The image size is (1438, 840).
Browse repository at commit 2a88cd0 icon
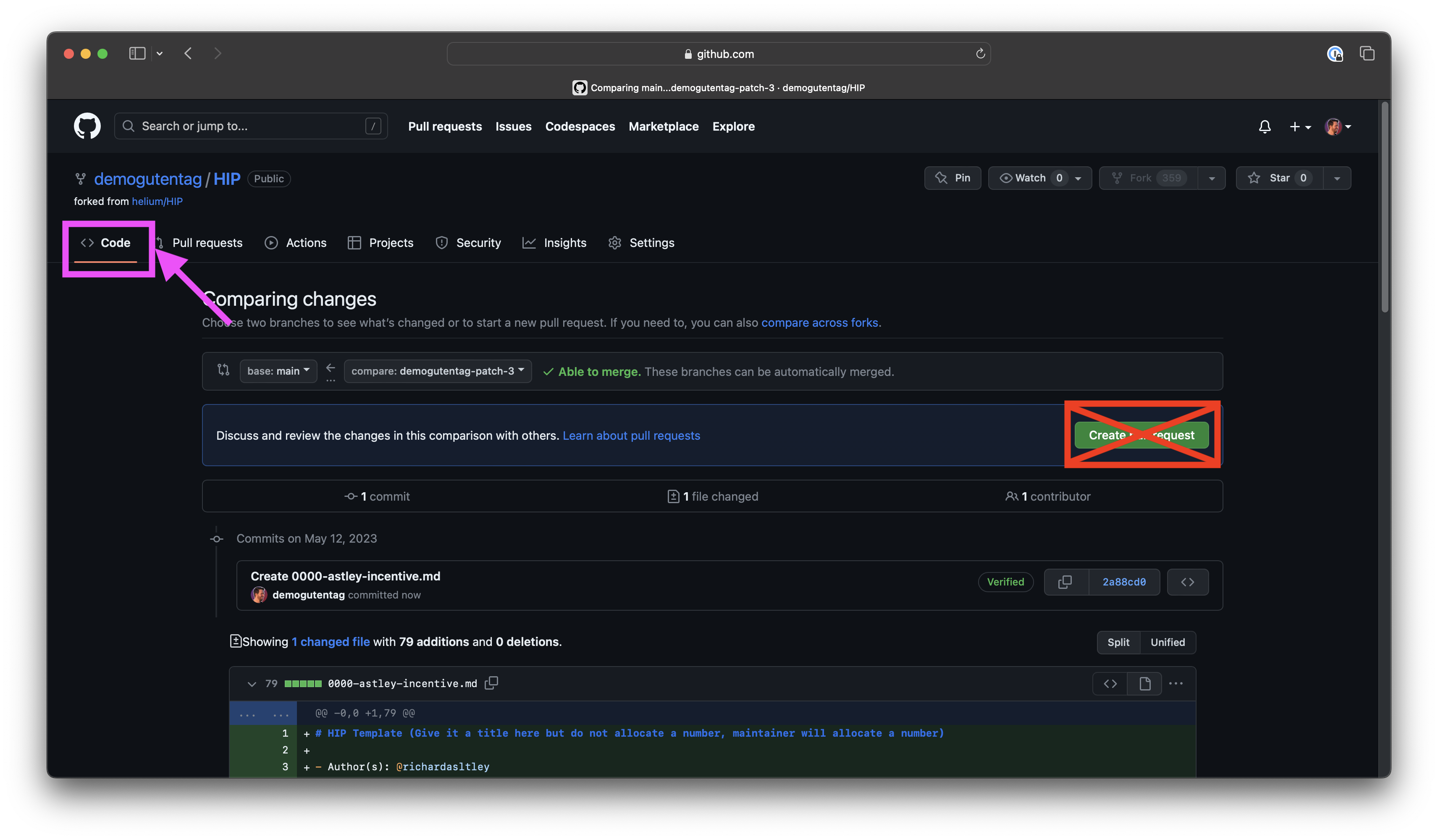click(1188, 582)
